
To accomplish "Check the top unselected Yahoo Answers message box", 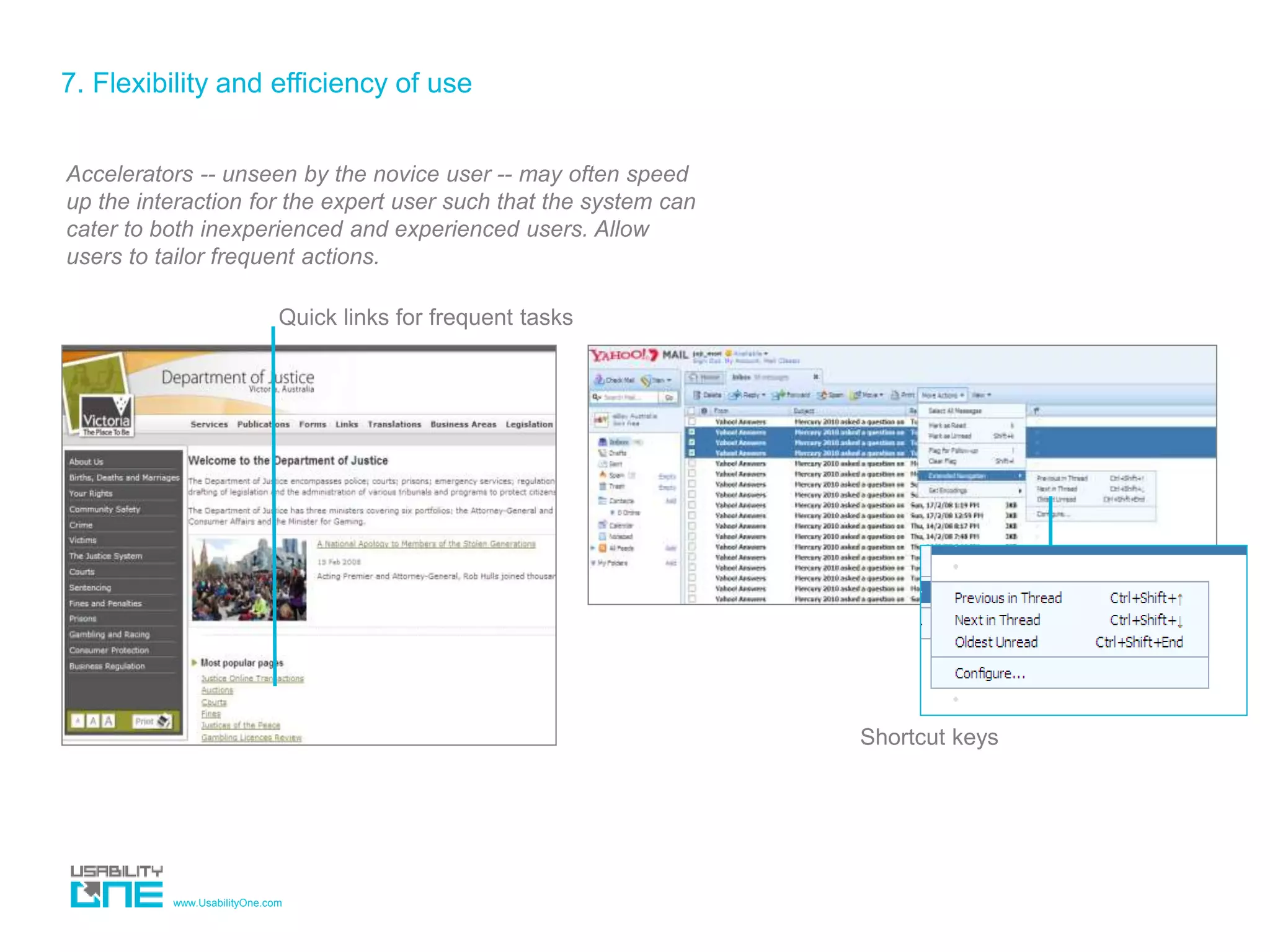I will point(692,421).
